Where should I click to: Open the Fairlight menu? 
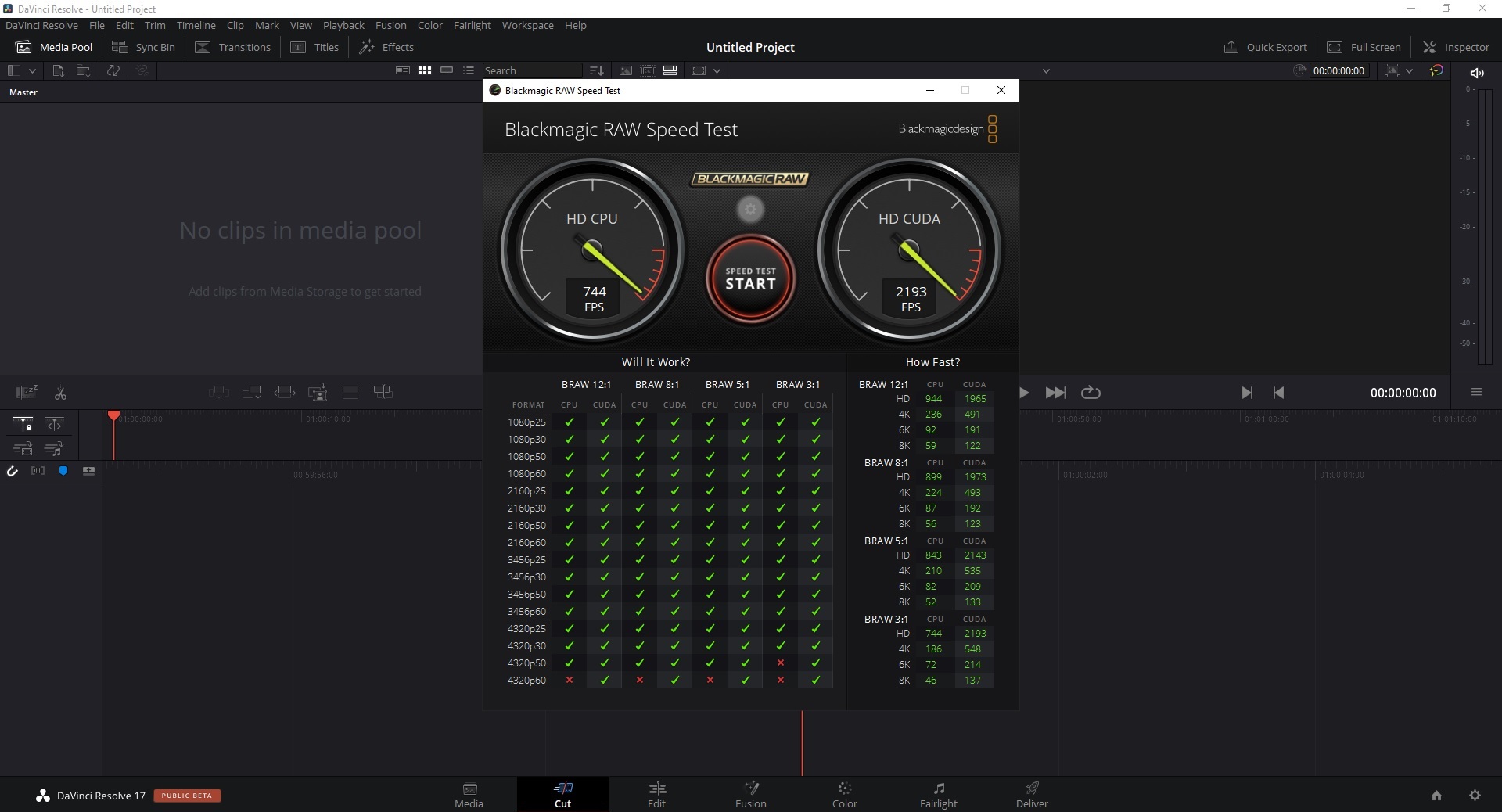[x=472, y=25]
